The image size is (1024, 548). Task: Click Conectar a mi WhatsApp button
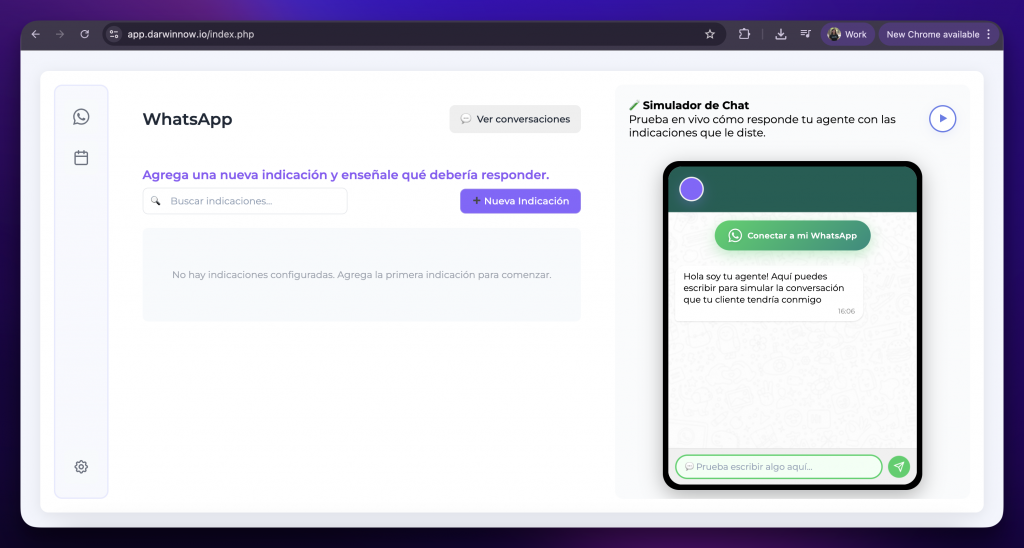[792, 236]
